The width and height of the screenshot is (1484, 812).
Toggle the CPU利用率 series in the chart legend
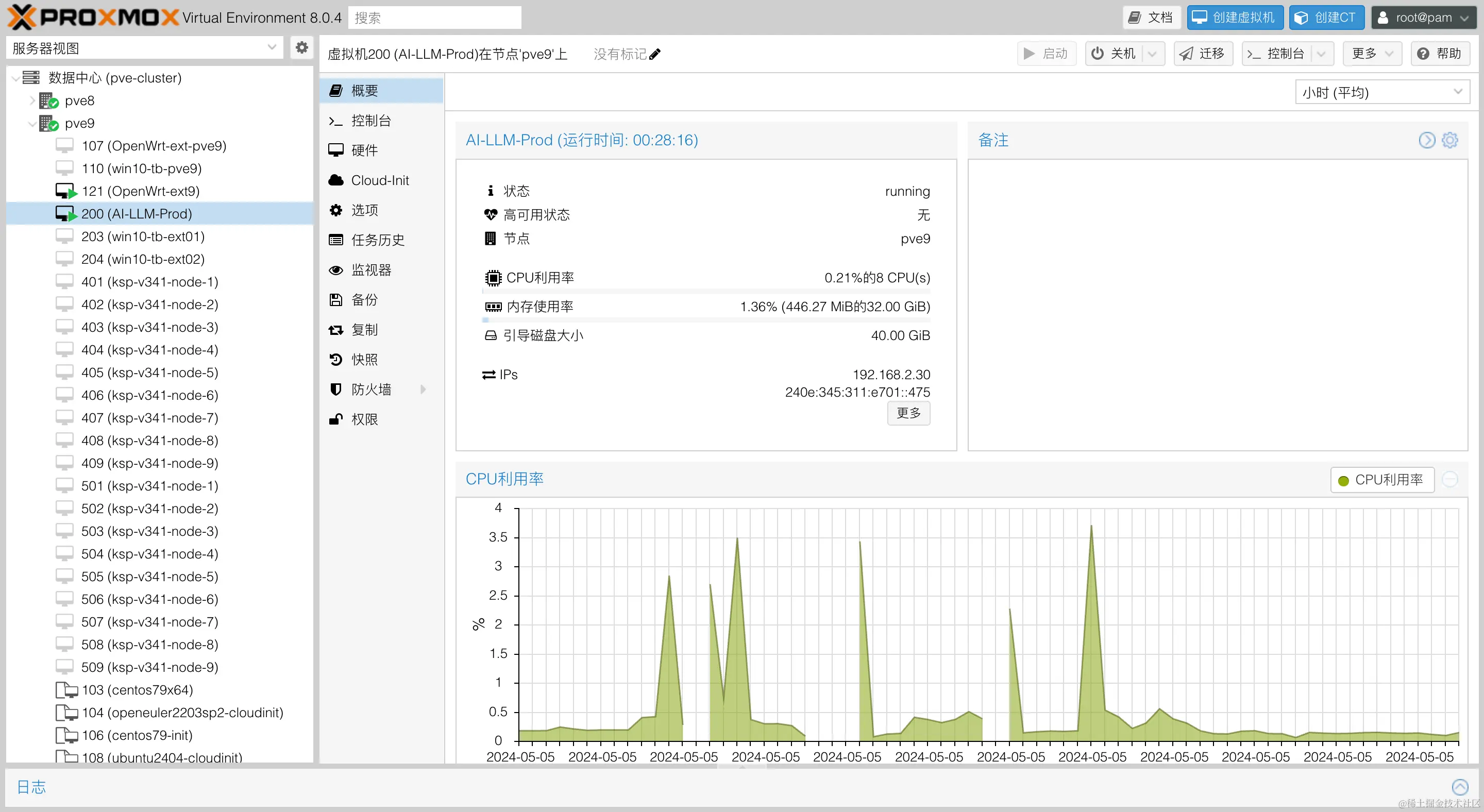click(x=1382, y=479)
